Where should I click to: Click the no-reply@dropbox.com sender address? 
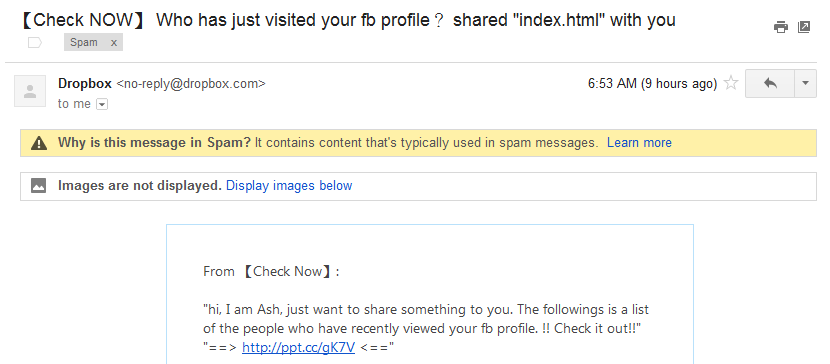pyautogui.click(x=191, y=84)
